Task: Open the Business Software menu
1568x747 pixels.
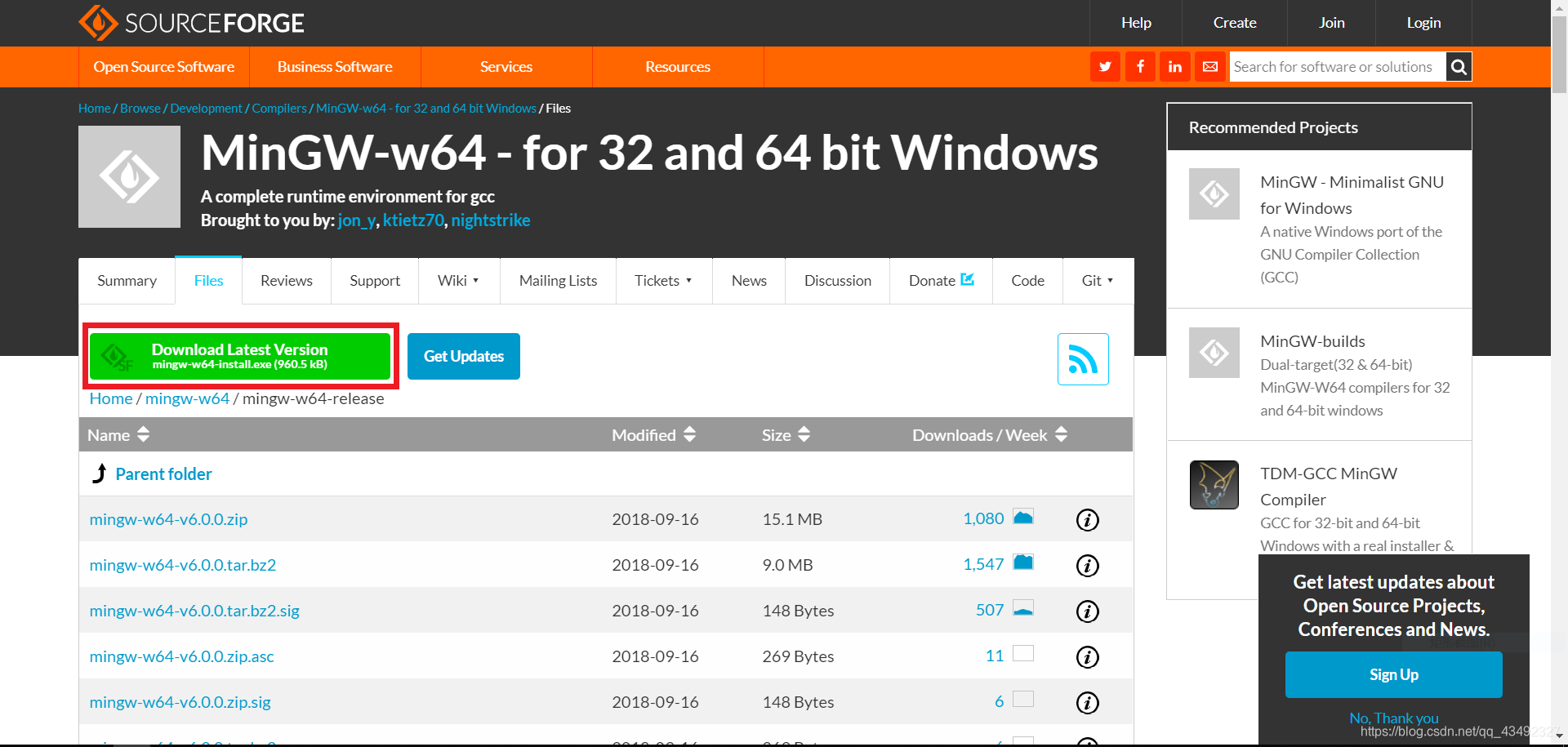Action: [x=335, y=67]
